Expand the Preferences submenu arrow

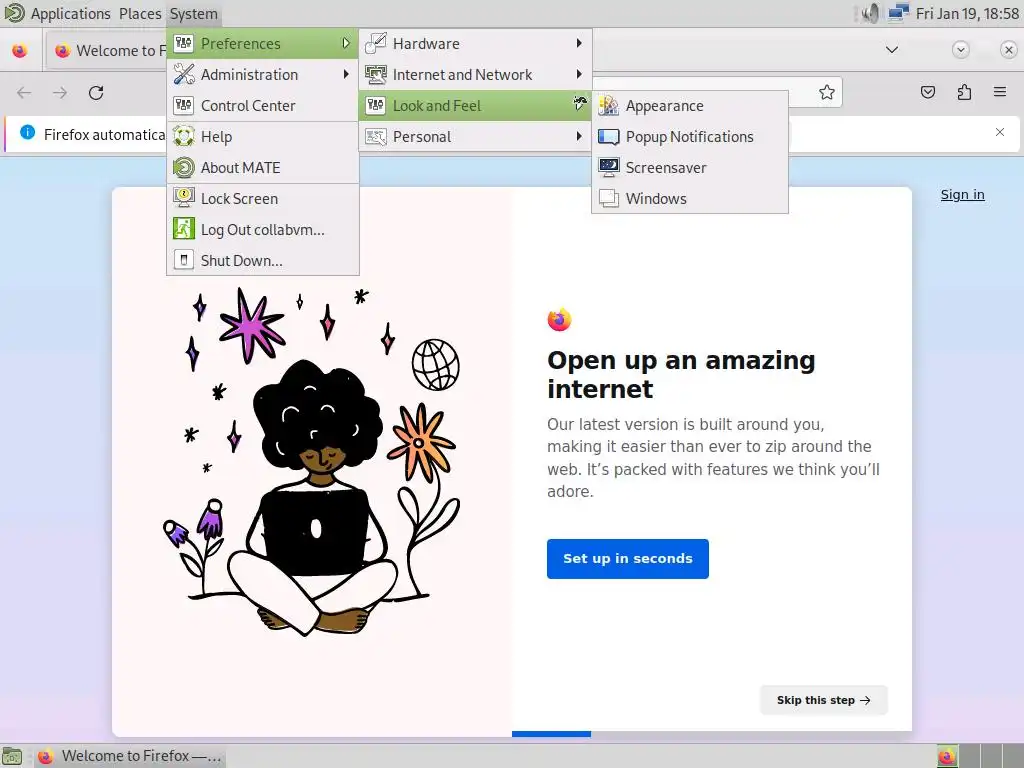[x=346, y=44]
